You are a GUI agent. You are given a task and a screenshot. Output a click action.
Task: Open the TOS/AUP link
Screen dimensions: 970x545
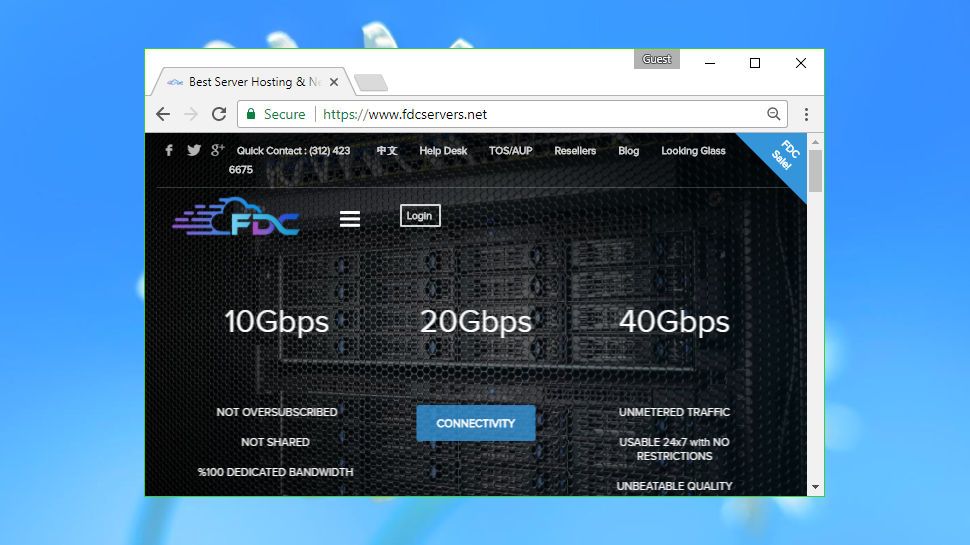510,150
